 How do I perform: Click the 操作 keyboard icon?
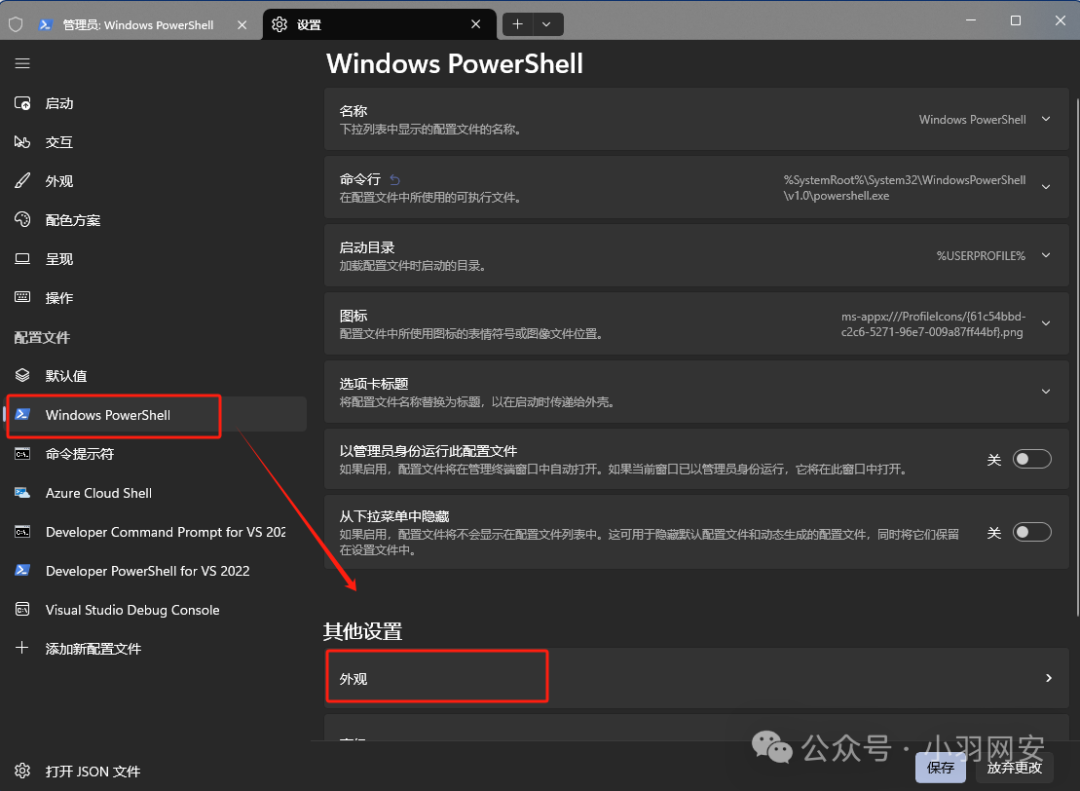pos(22,297)
